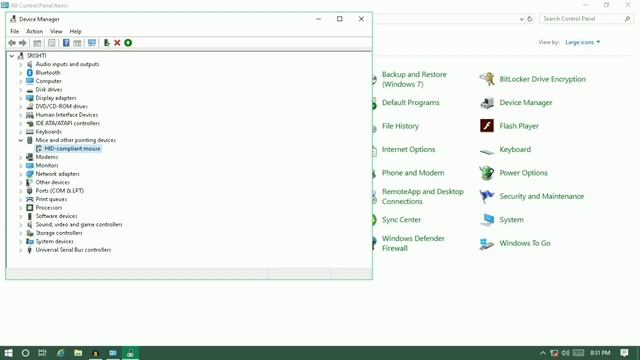Expand the Network adapters chevron
The height and width of the screenshot is (360, 640).
coord(20,174)
